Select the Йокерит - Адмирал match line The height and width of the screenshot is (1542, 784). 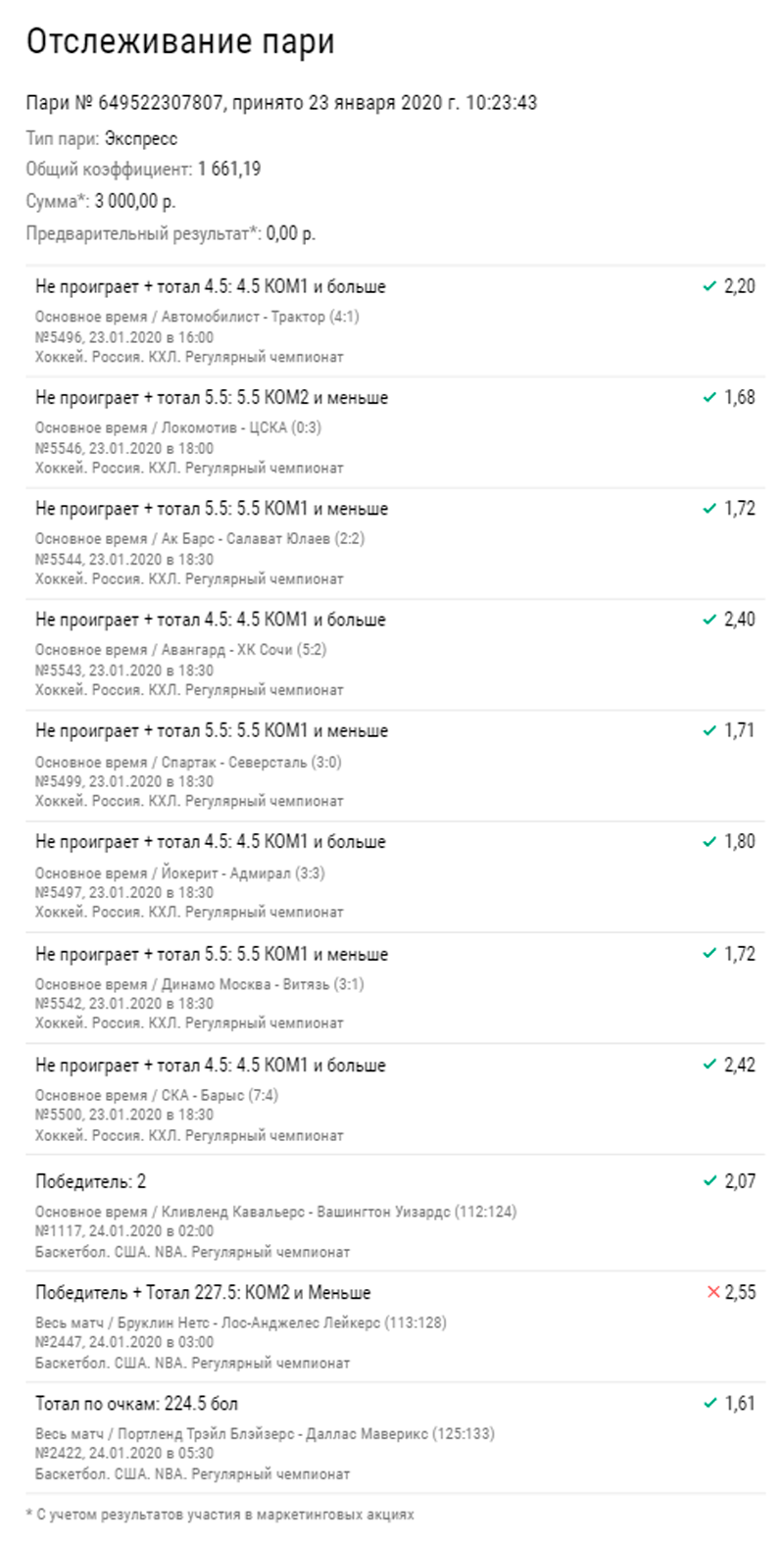coord(180,873)
